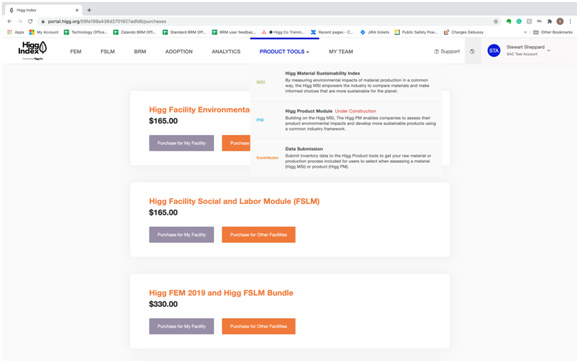The image size is (579, 363).
Task: Go to the ADOPTION section
Action: [x=179, y=52]
